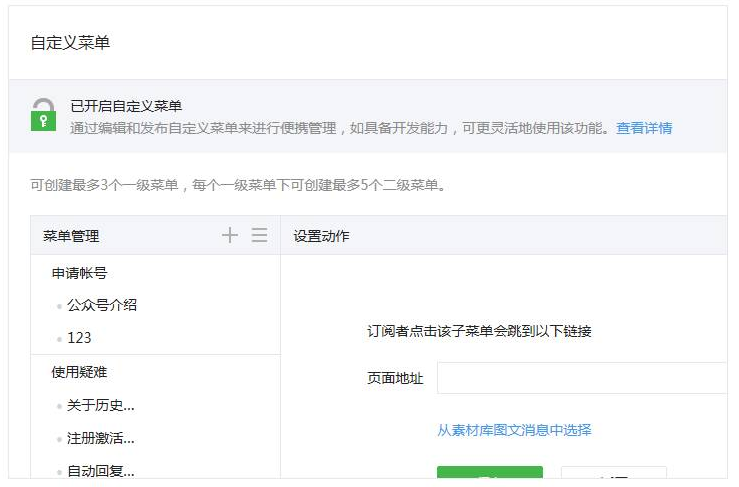This screenshot has height=487, width=739.
Task: Select 公众号介绍 submenu item
Action: point(102,305)
